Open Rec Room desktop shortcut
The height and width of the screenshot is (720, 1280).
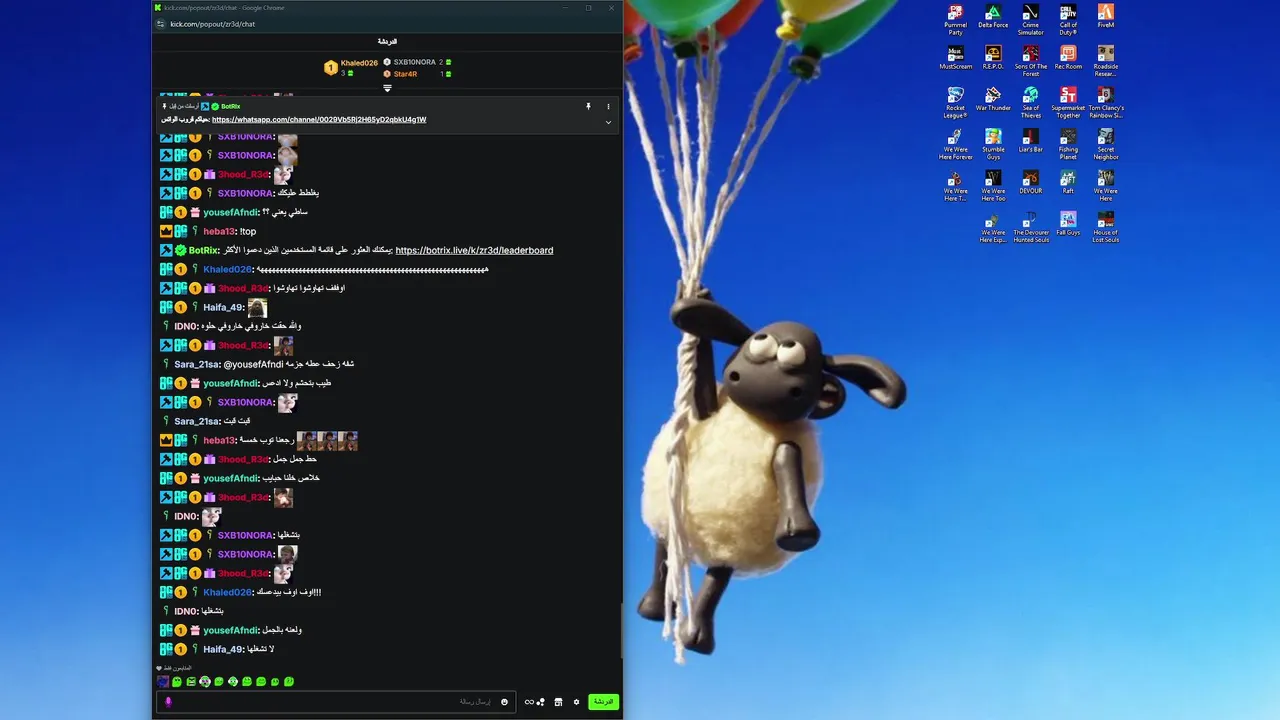[1068, 58]
